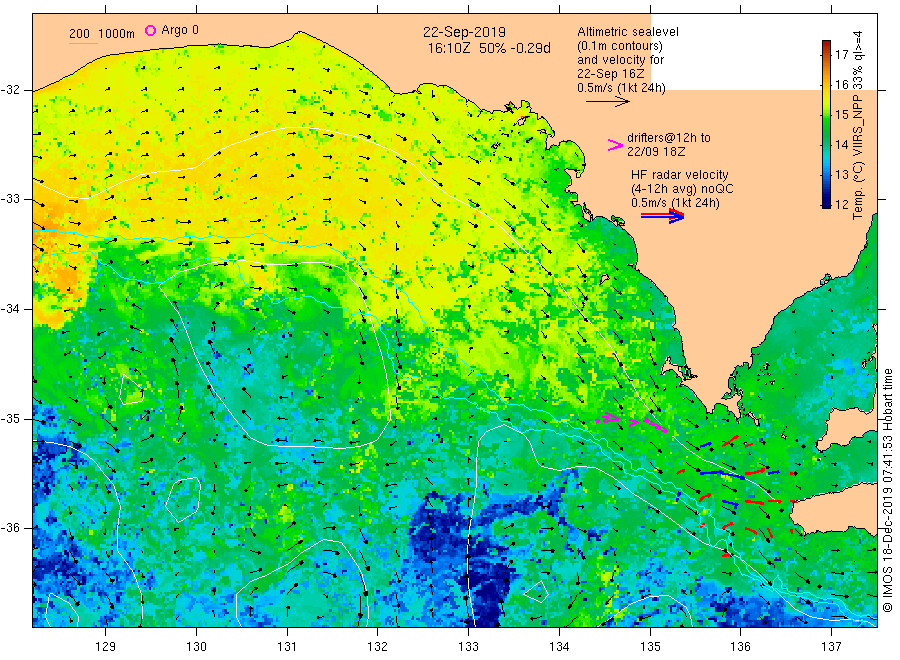The width and height of the screenshot is (900, 660).
Task: Click the text (4-12h avg) noQC
Action: 682,189
